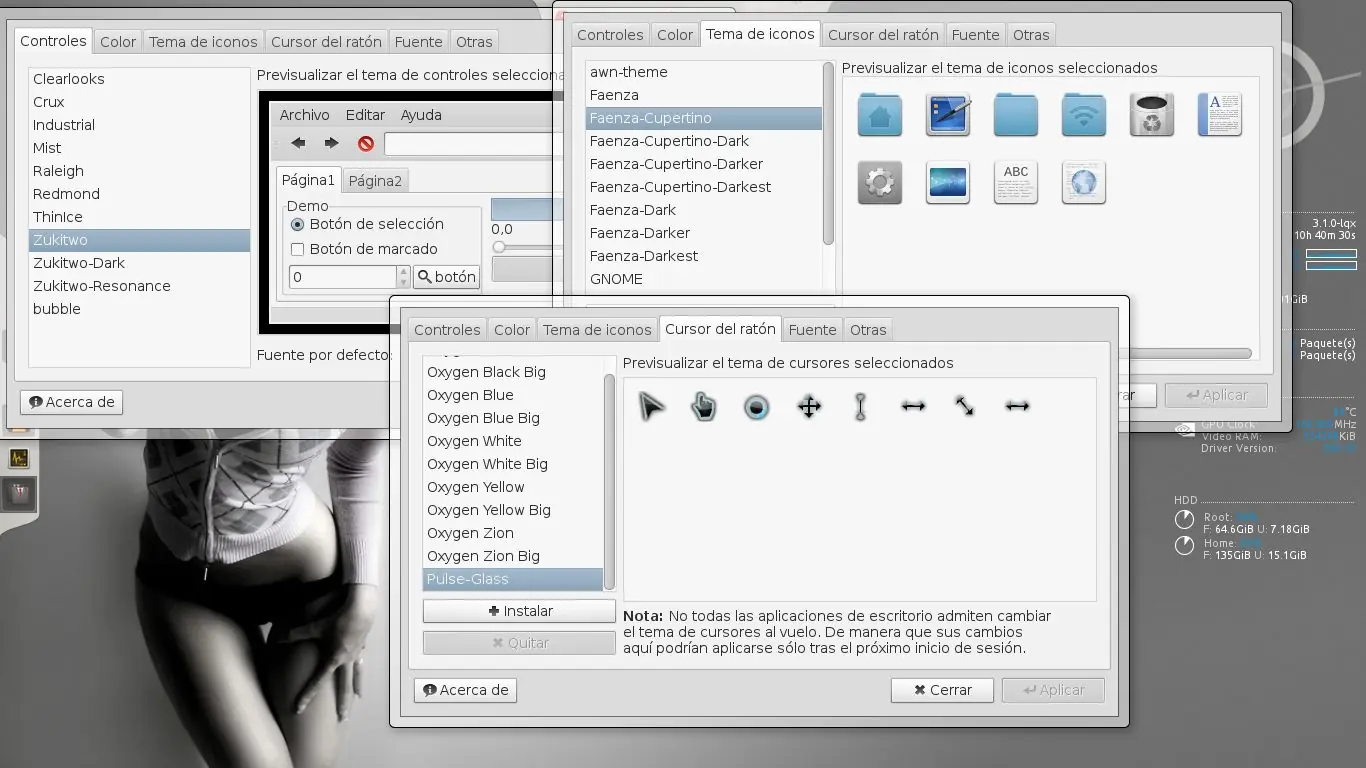The height and width of the screenshot is (768, 1366).
Task: Open the Color tab in the left Controles window
Action: tap(118, 42)
